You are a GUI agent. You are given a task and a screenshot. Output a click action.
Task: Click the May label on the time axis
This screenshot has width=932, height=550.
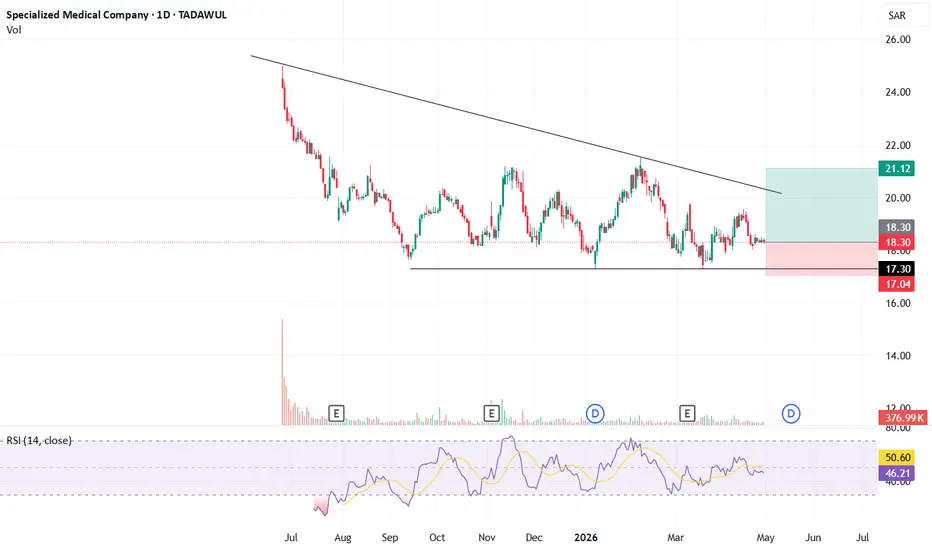(x=766, y=538)
